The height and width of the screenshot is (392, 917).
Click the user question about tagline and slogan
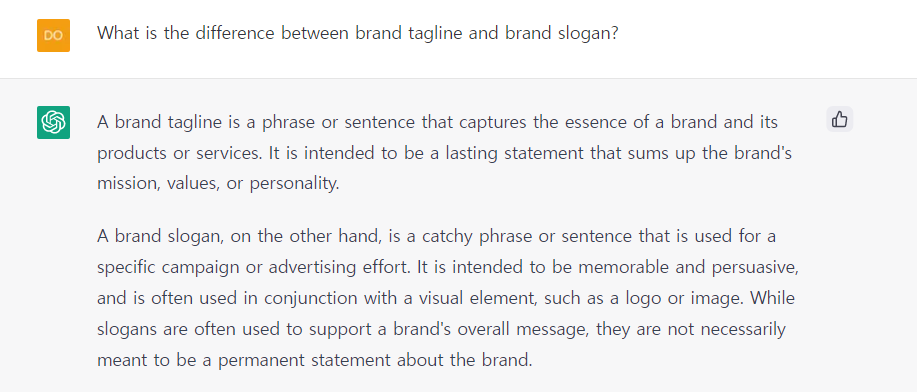pyautogui.click(x=357, y=33)
